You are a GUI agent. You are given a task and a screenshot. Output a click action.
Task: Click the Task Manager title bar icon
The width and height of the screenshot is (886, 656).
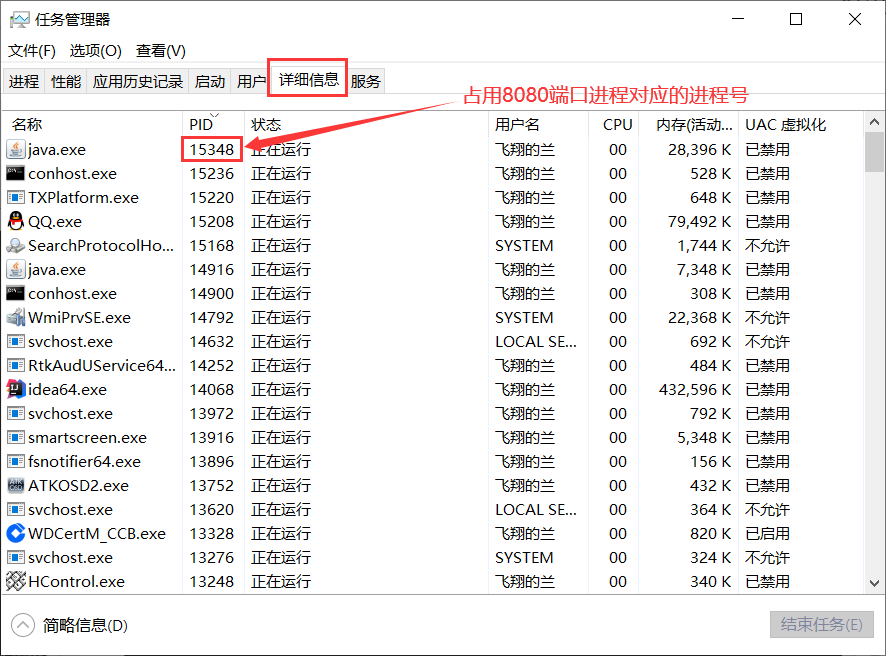[19, 20]
